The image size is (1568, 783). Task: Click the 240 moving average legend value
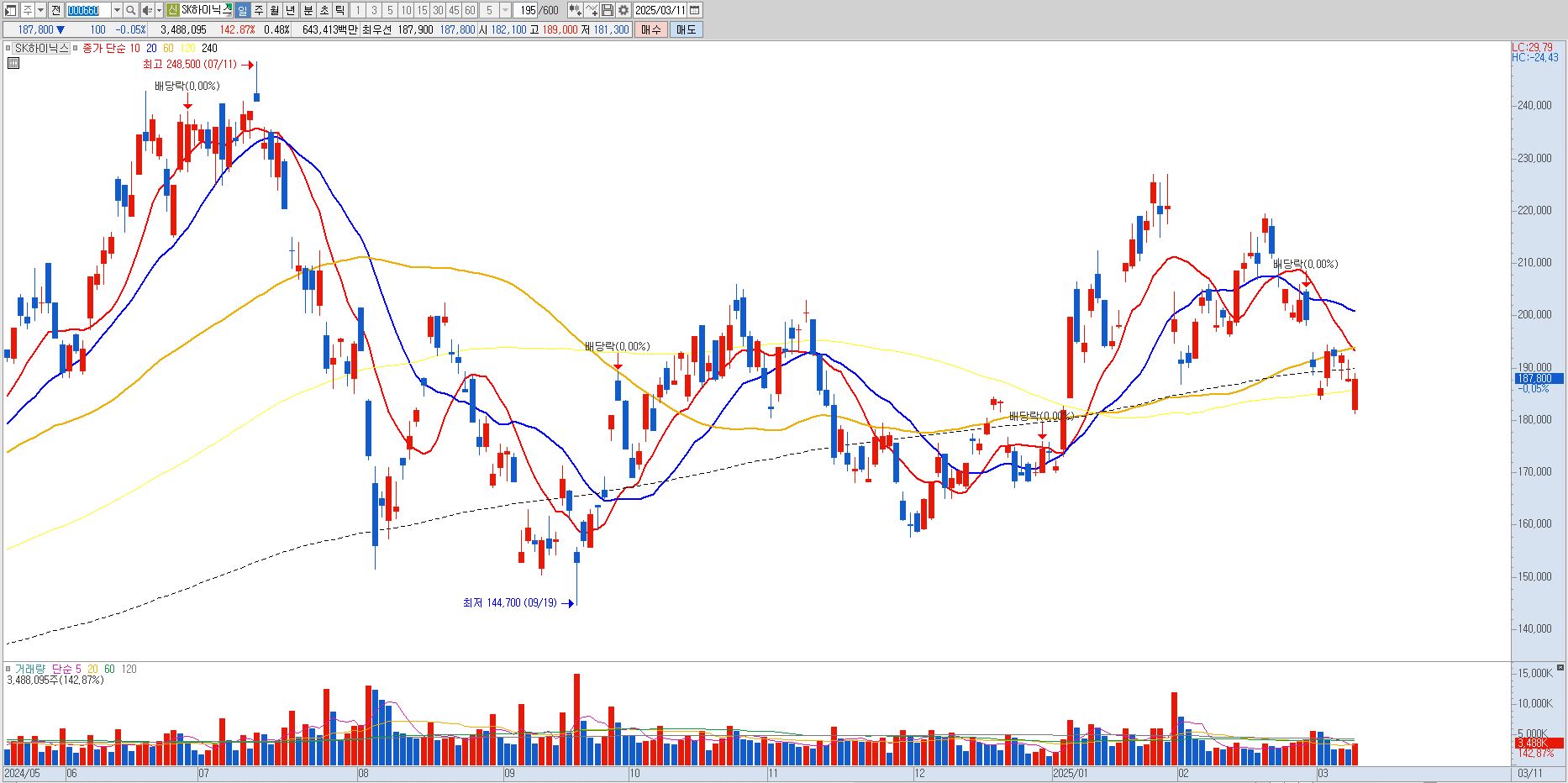(209, 48)
